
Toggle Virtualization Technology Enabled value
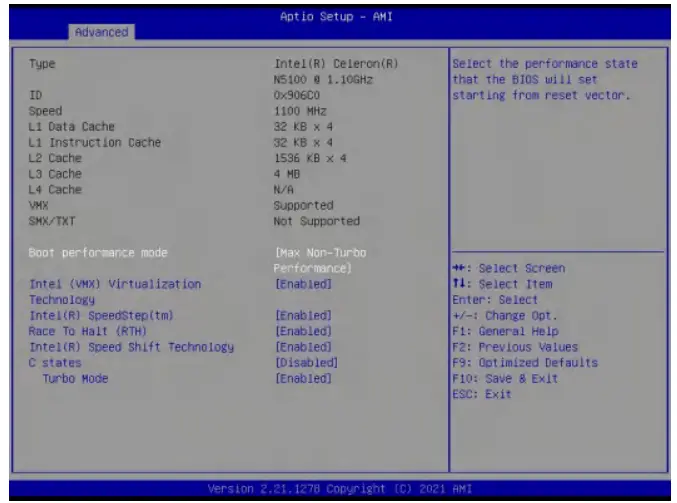point(304,284)
